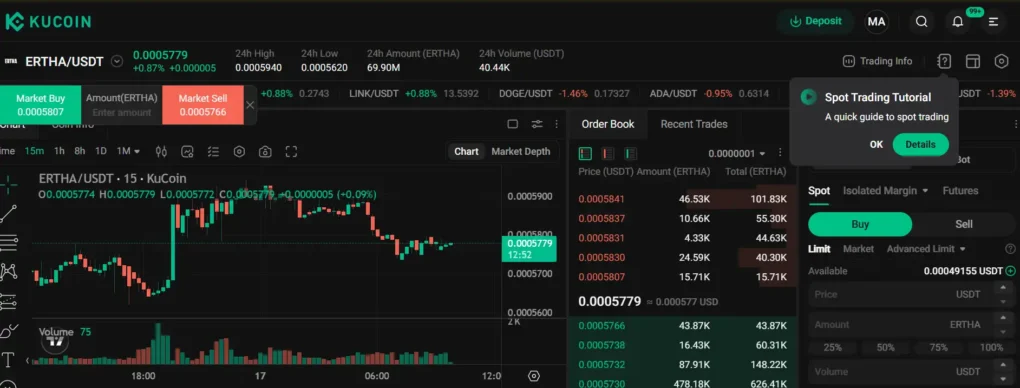Open the layout settings icon
Image resolution: width=1020 pixels, height=388 pixels.
(973, 61)
